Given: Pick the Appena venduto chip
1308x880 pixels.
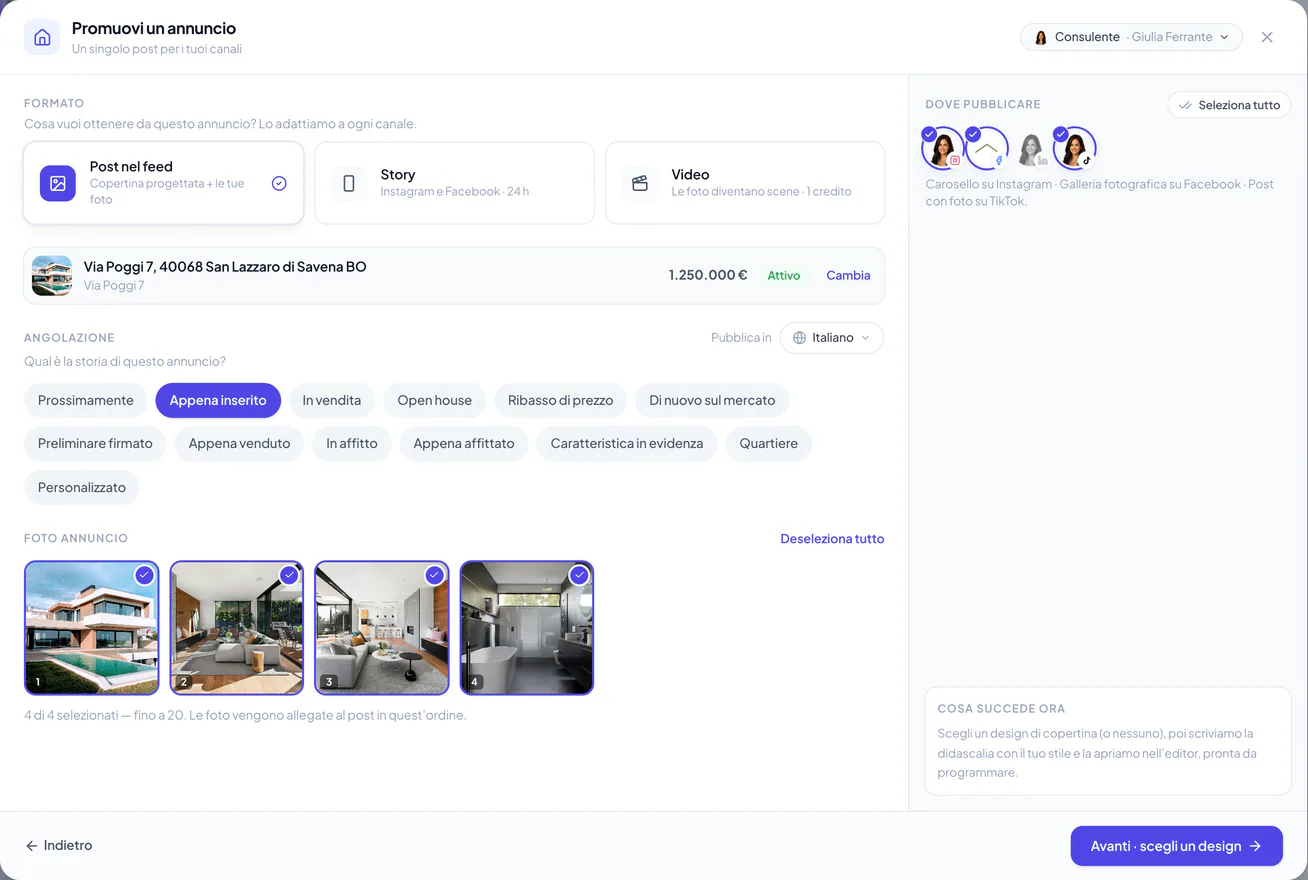Looking at the screenshot, I should [x=239, y=443].
